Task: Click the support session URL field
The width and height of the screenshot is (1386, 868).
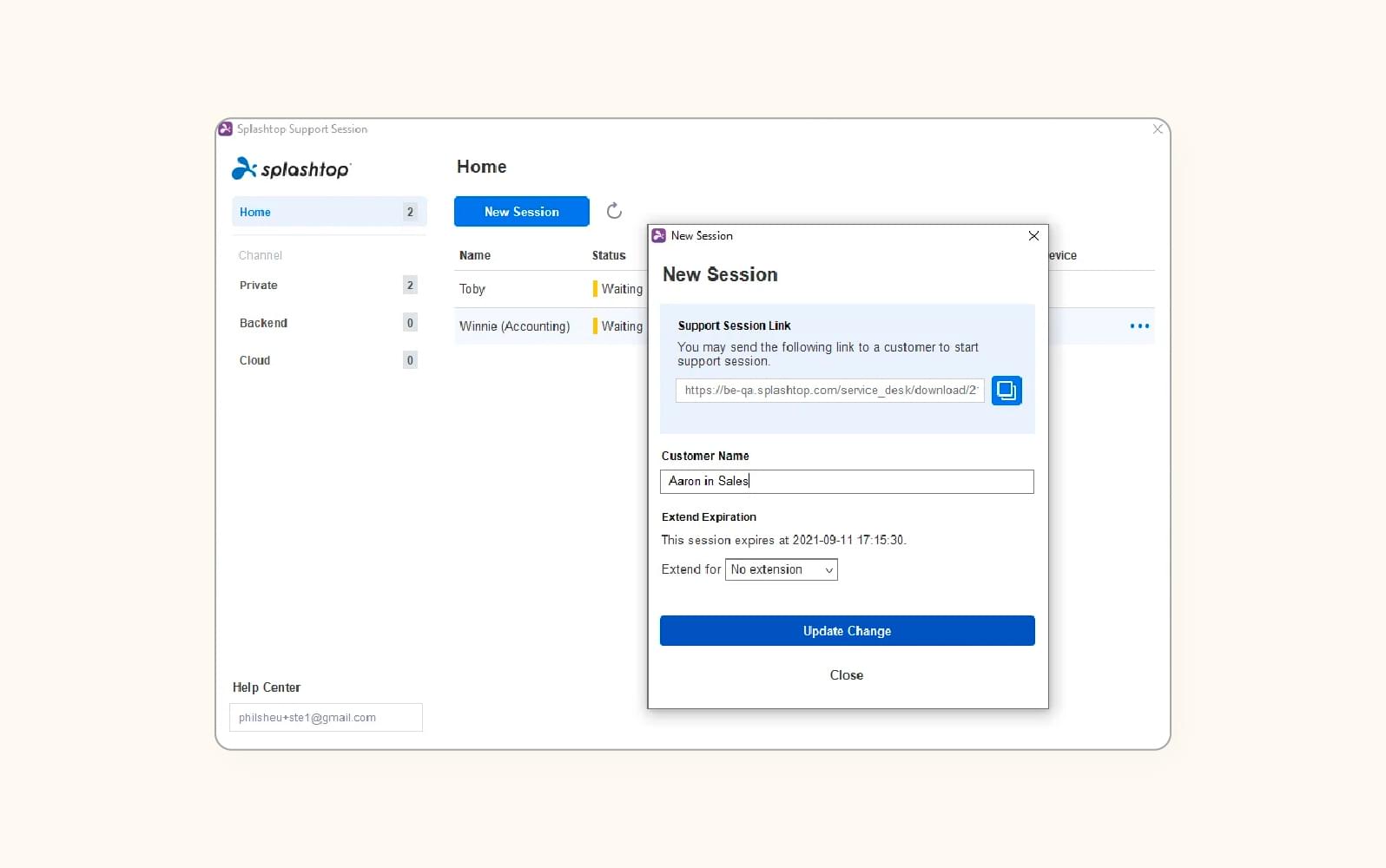Action: click(830, 391)
